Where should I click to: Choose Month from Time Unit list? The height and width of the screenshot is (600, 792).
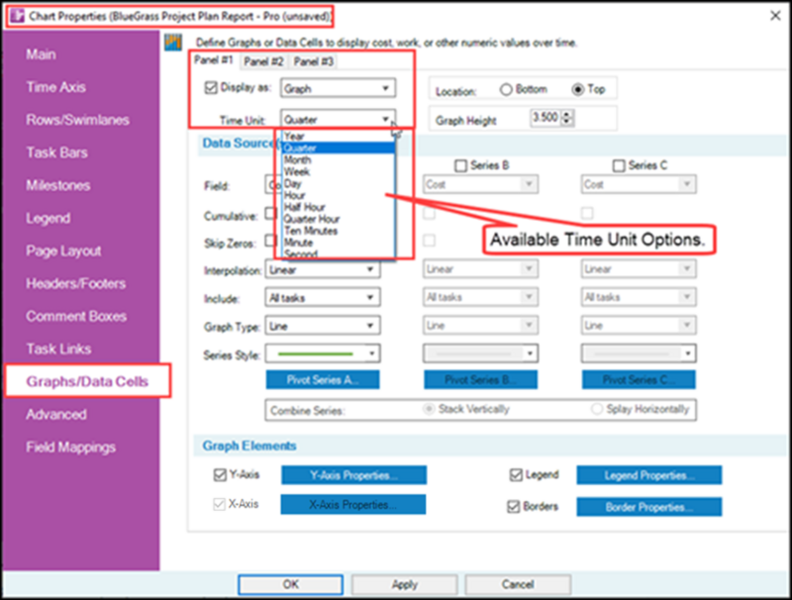click(338, 160)
